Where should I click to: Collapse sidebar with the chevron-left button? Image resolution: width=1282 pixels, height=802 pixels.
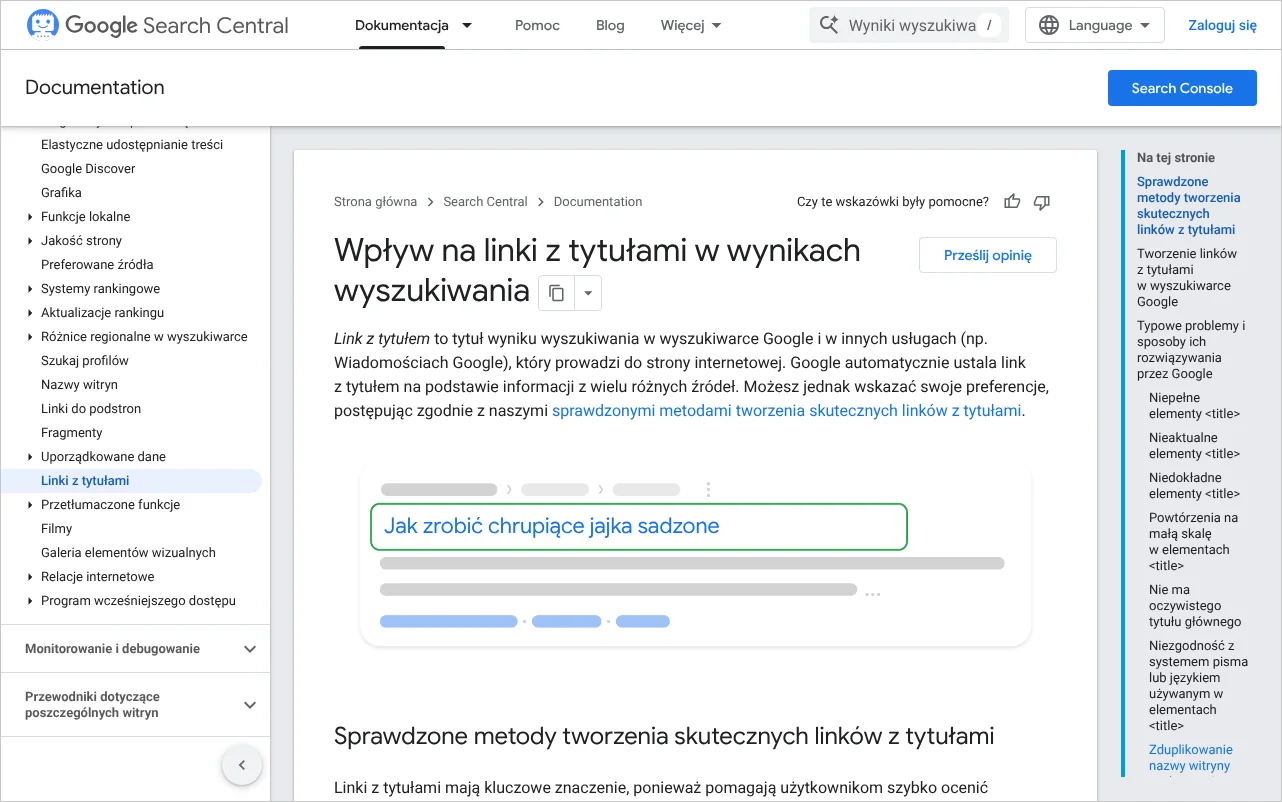[241, 766]
